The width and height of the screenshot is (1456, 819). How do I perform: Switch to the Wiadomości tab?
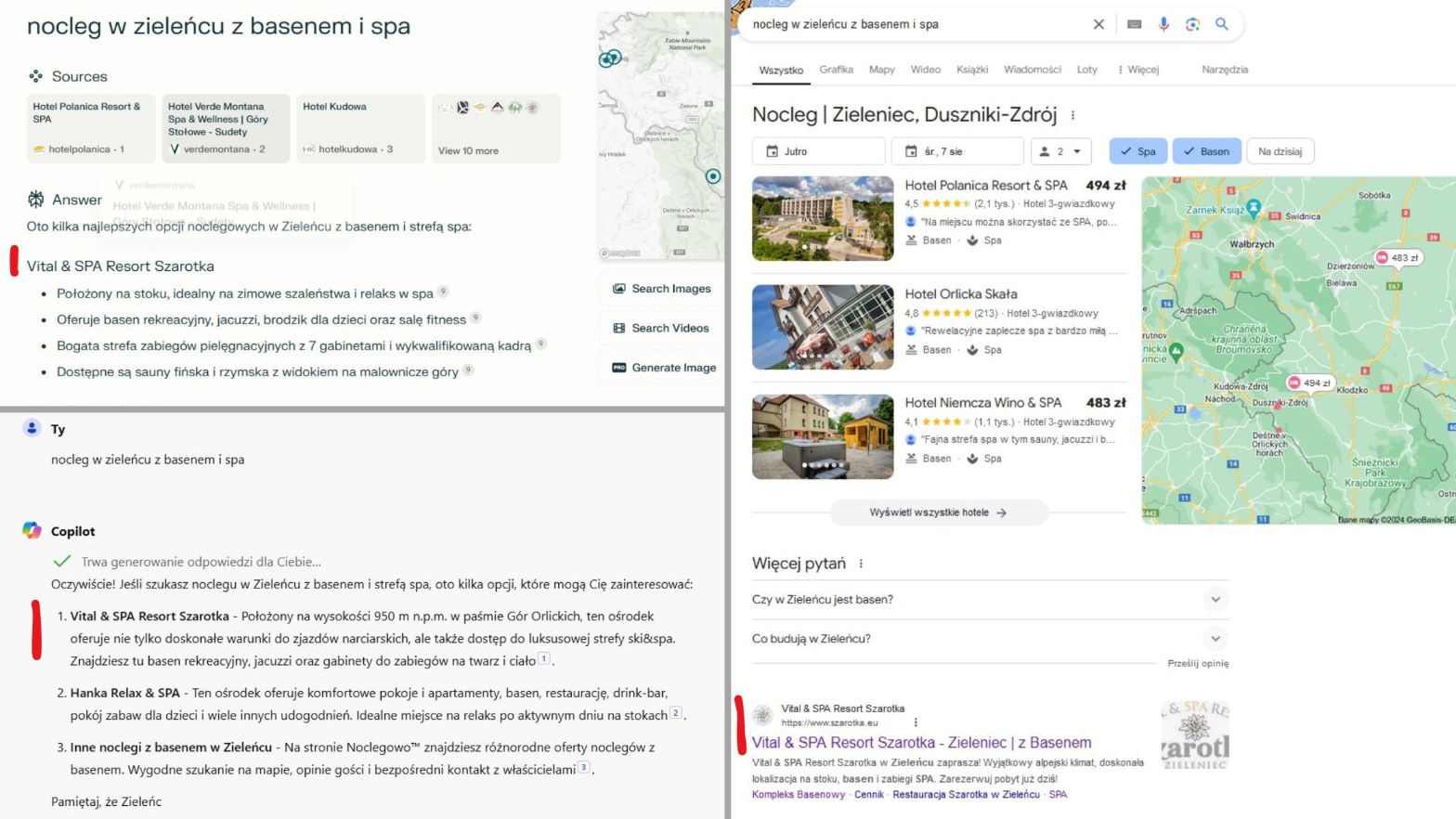[x=1032, y=70]
